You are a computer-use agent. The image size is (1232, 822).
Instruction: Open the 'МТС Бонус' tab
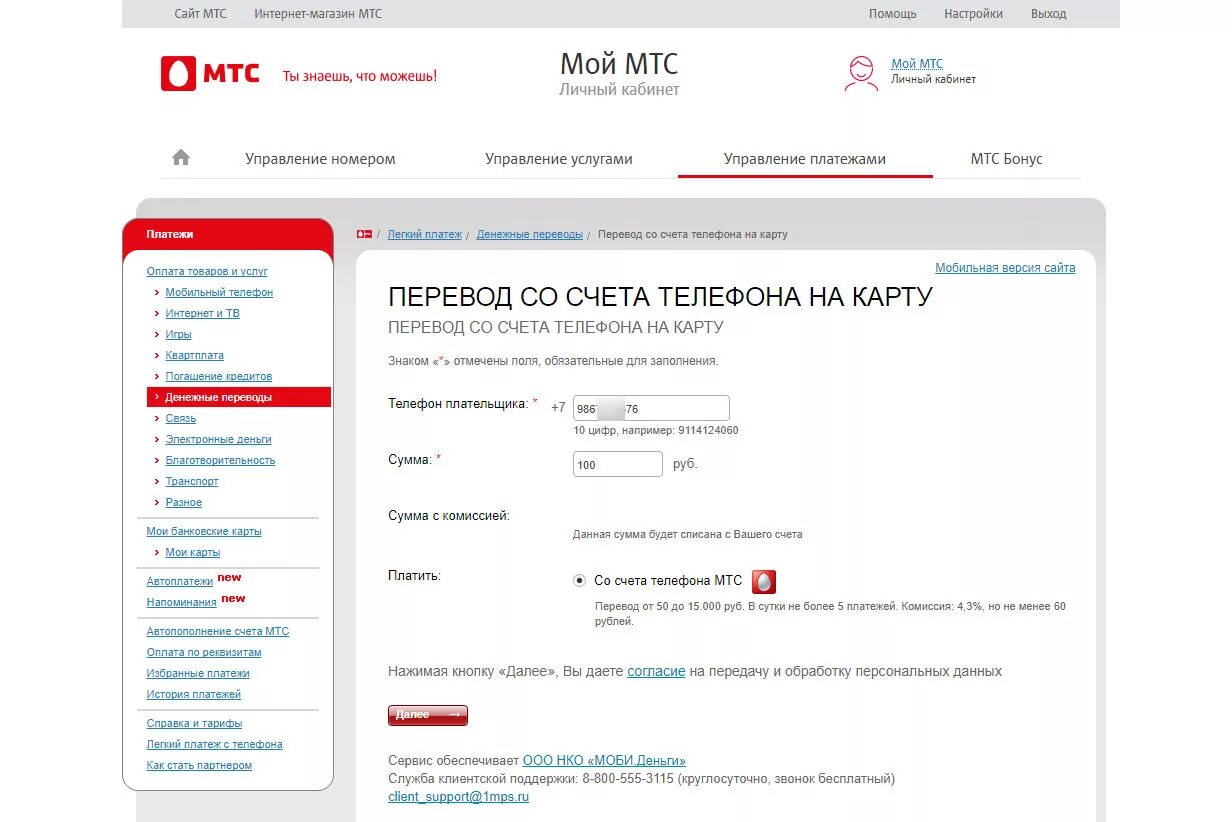point(1006,159)
